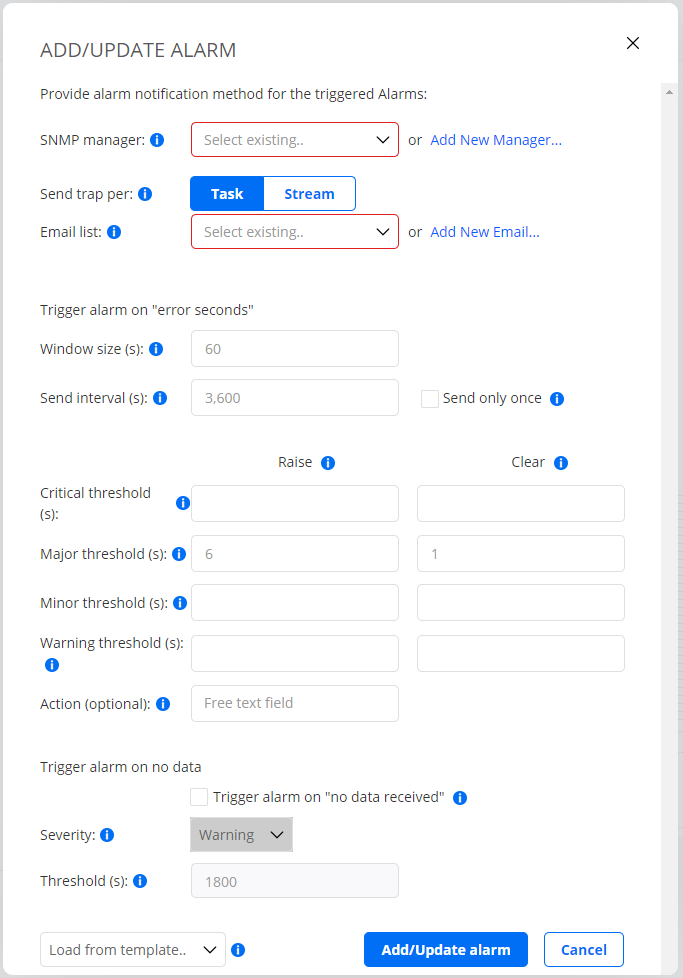
Task: Expand the Load from template dropdown
Action: [x=132, y=950]
